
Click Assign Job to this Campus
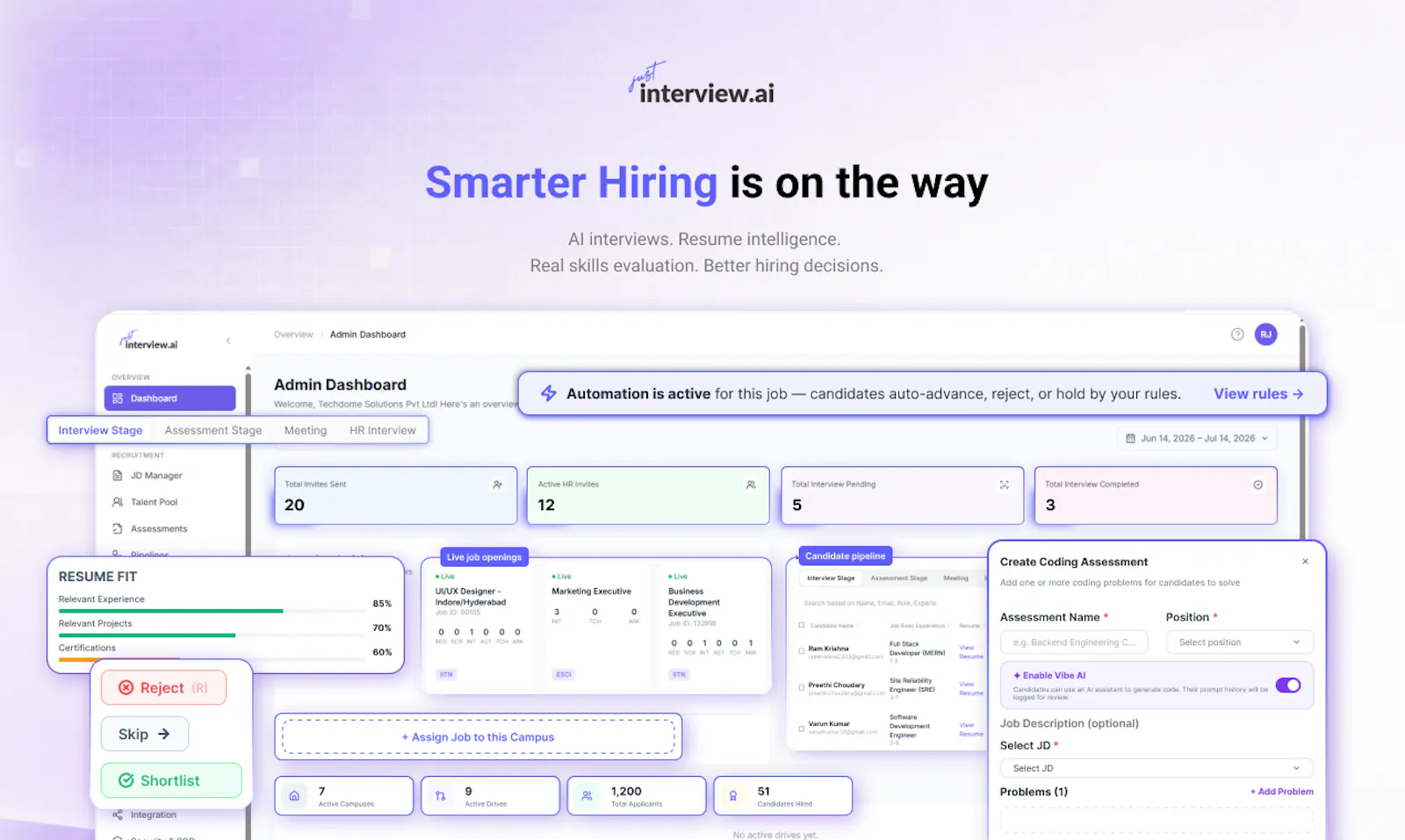[x=478, y=737]
